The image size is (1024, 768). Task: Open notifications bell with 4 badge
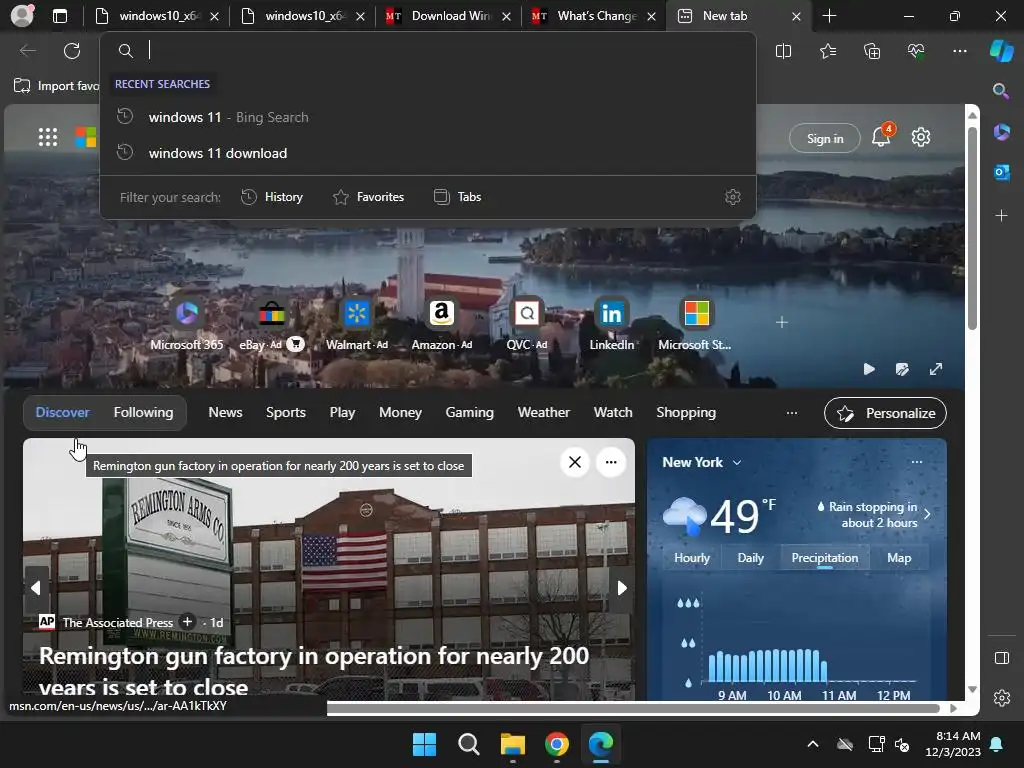click(x=881, y=136)
